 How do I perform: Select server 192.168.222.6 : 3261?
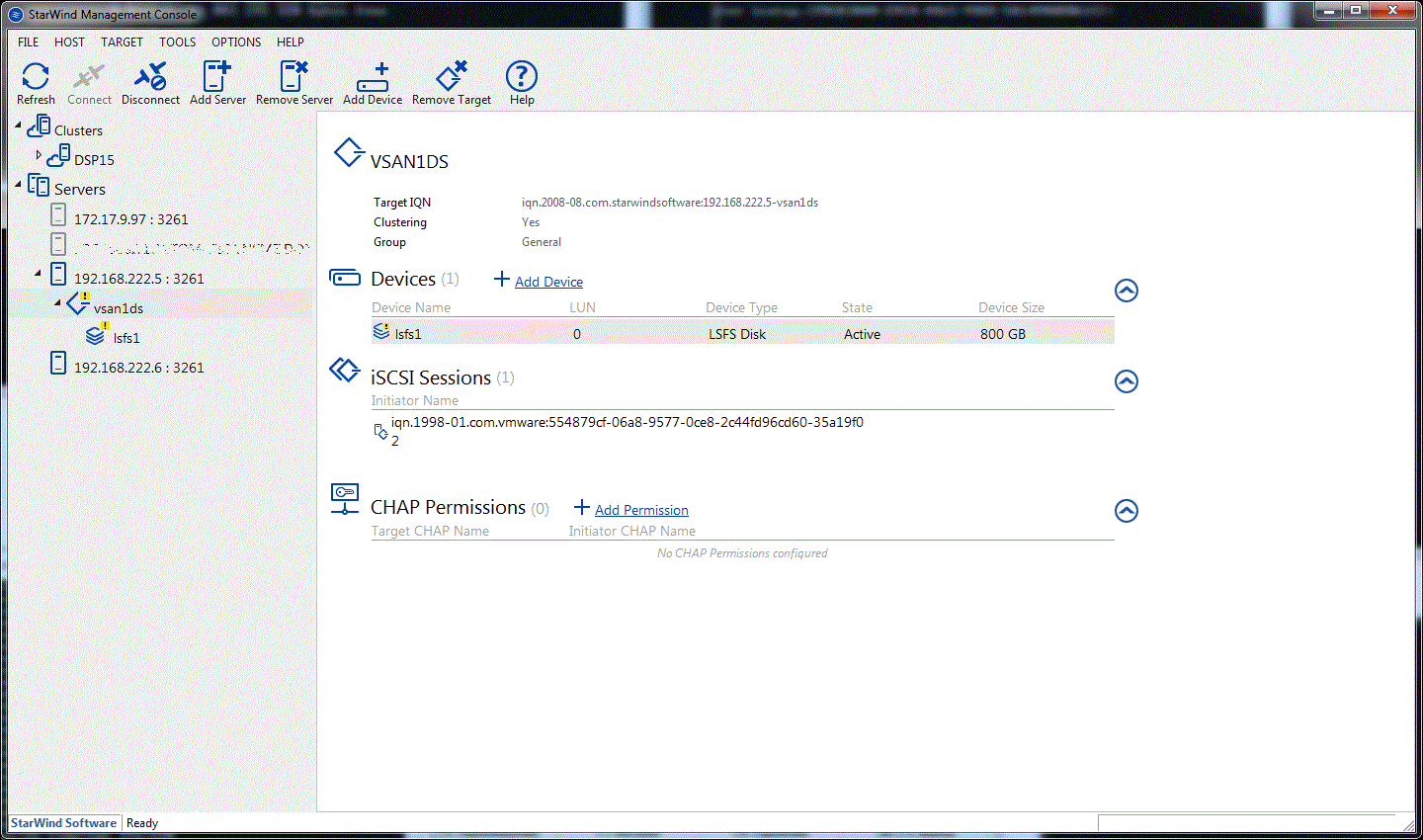[139, 368]
